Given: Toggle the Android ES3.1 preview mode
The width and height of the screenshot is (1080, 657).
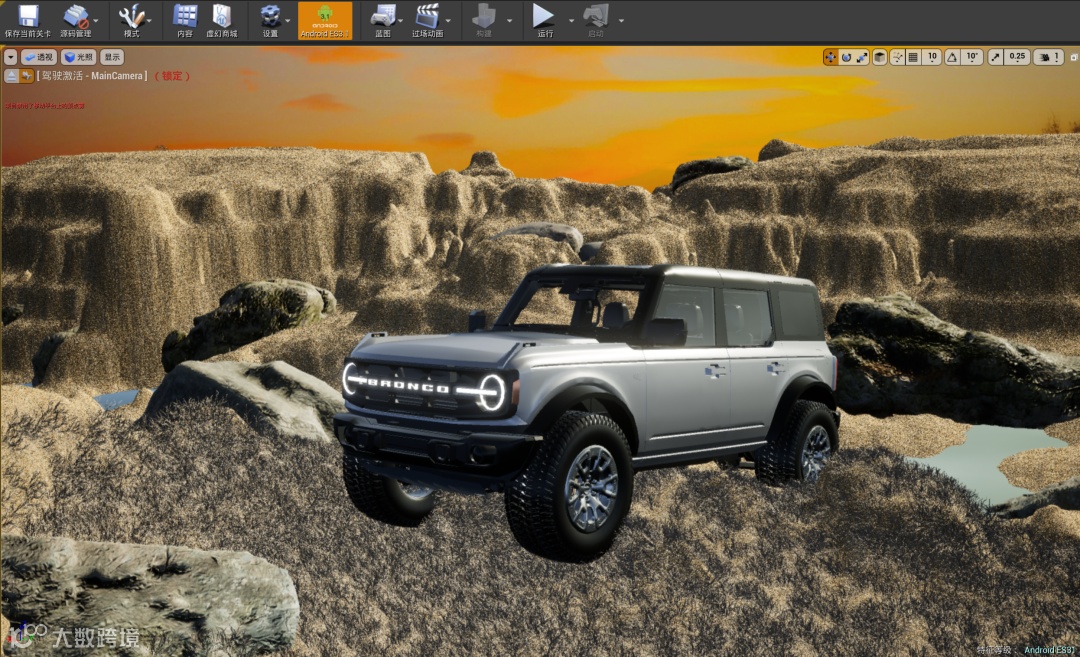Looking at the screenshot, I should pyautogui.click(x=324, y=21).
